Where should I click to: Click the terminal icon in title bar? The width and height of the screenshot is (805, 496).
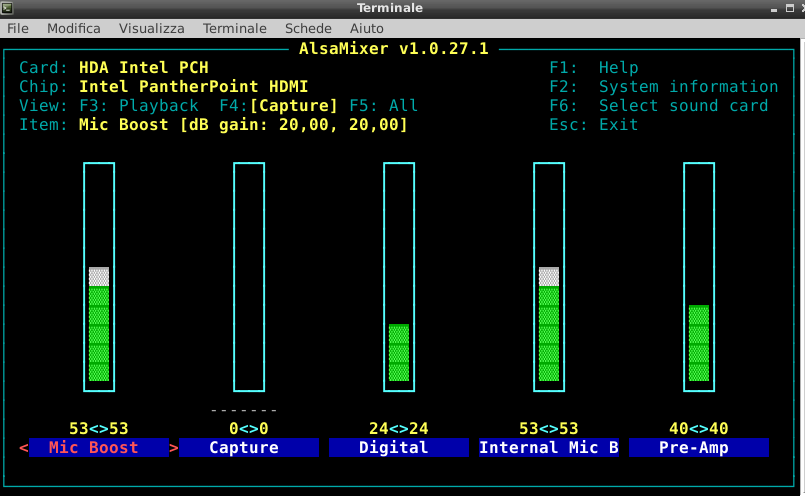click(7, 8)
